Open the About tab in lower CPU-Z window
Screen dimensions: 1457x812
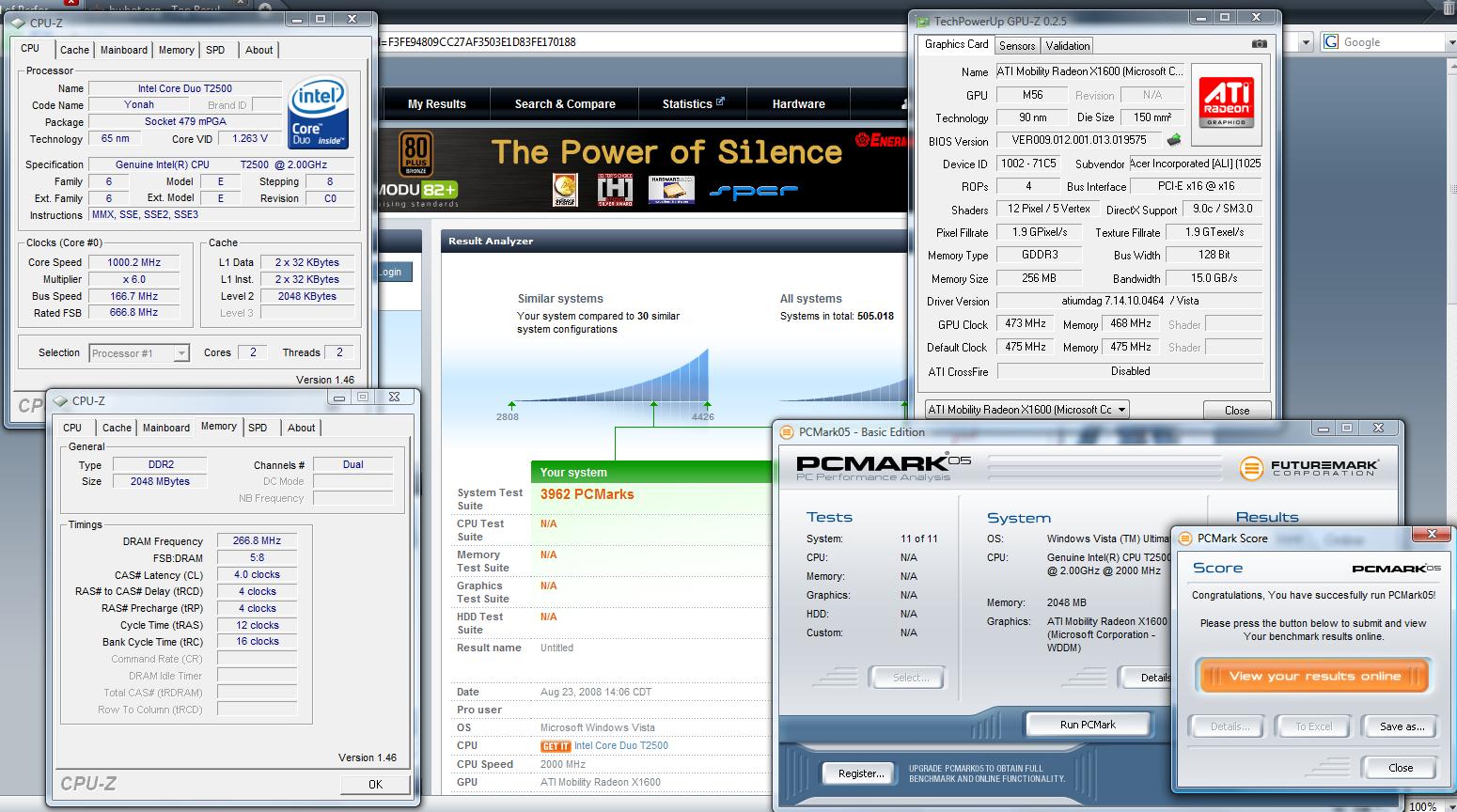[301, 428]
